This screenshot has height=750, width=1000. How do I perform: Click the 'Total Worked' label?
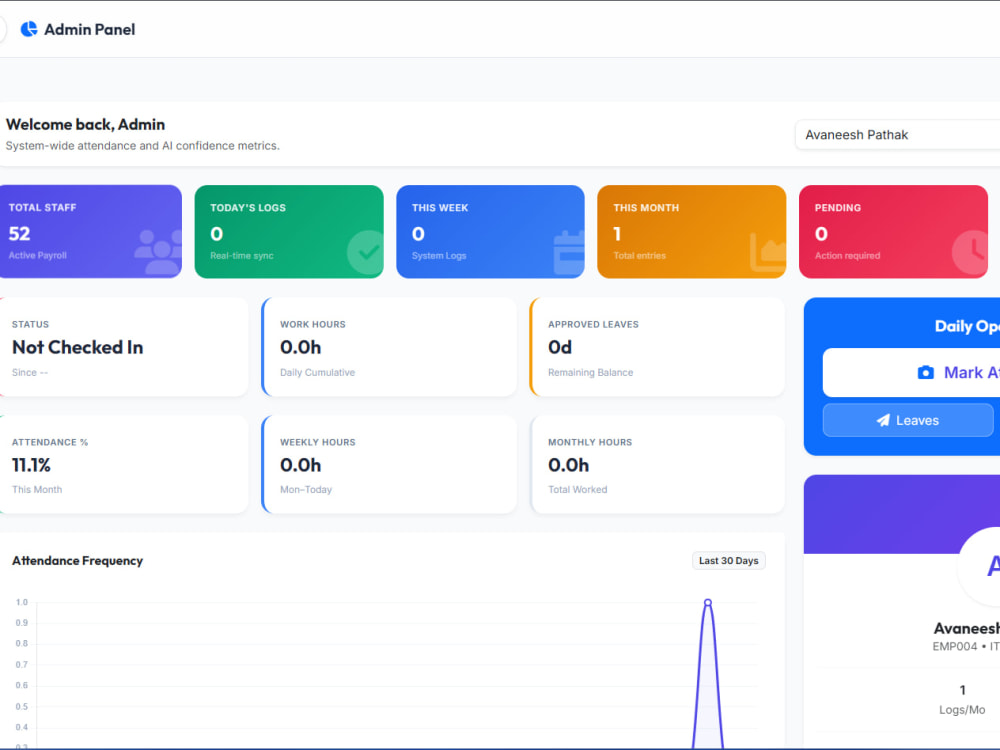click(578, 490)
